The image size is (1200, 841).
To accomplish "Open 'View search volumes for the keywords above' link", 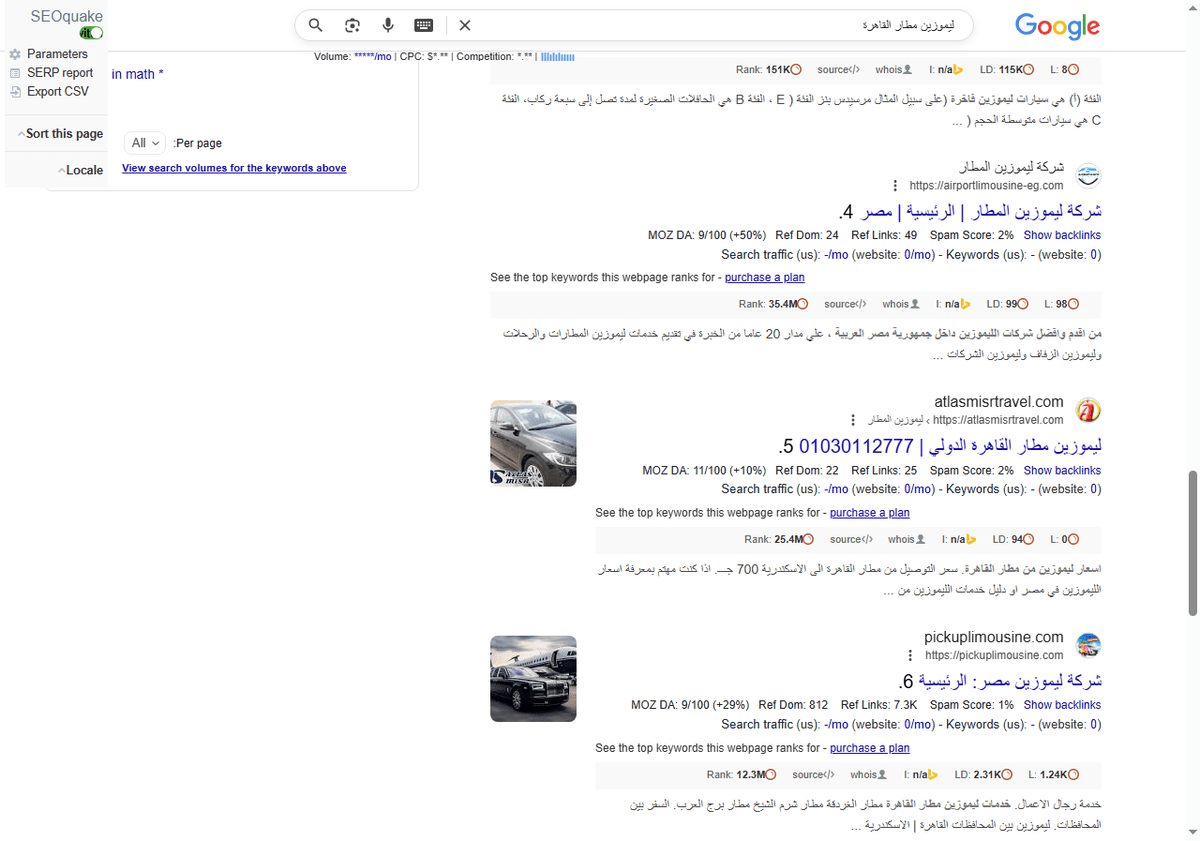I will pyautogui.click(x=233, y=167).
